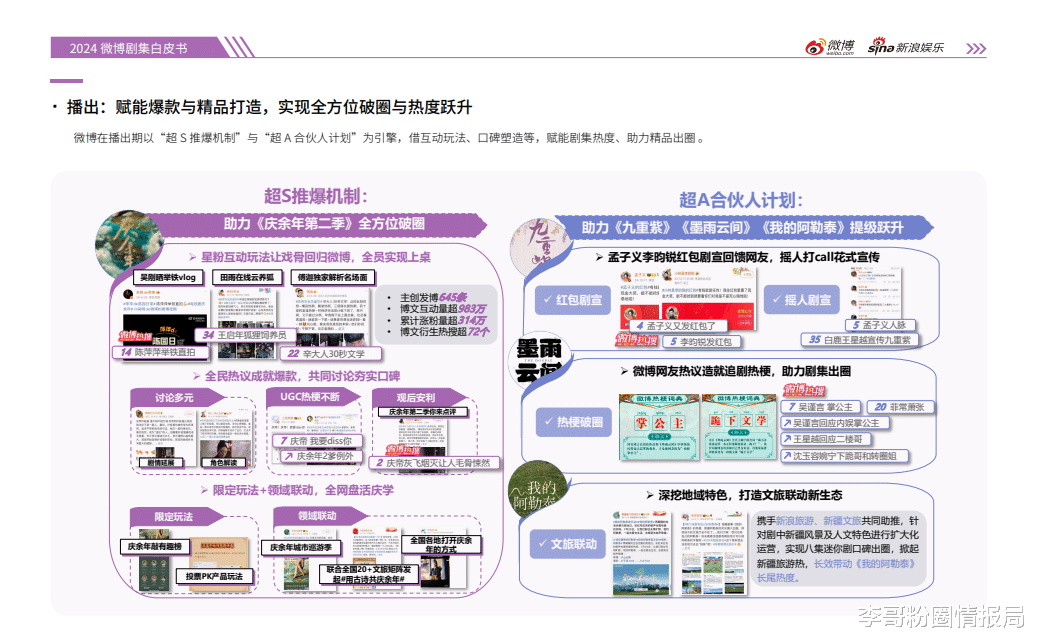Select the 讨论多元 tab
The width and height of the screenshot is (1038, 644).
coord(177,398)
